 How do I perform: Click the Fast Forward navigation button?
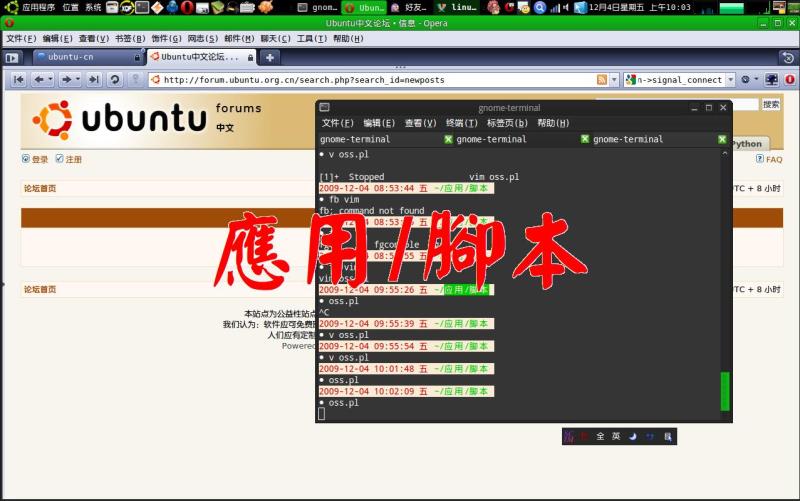tap(94, 80)
